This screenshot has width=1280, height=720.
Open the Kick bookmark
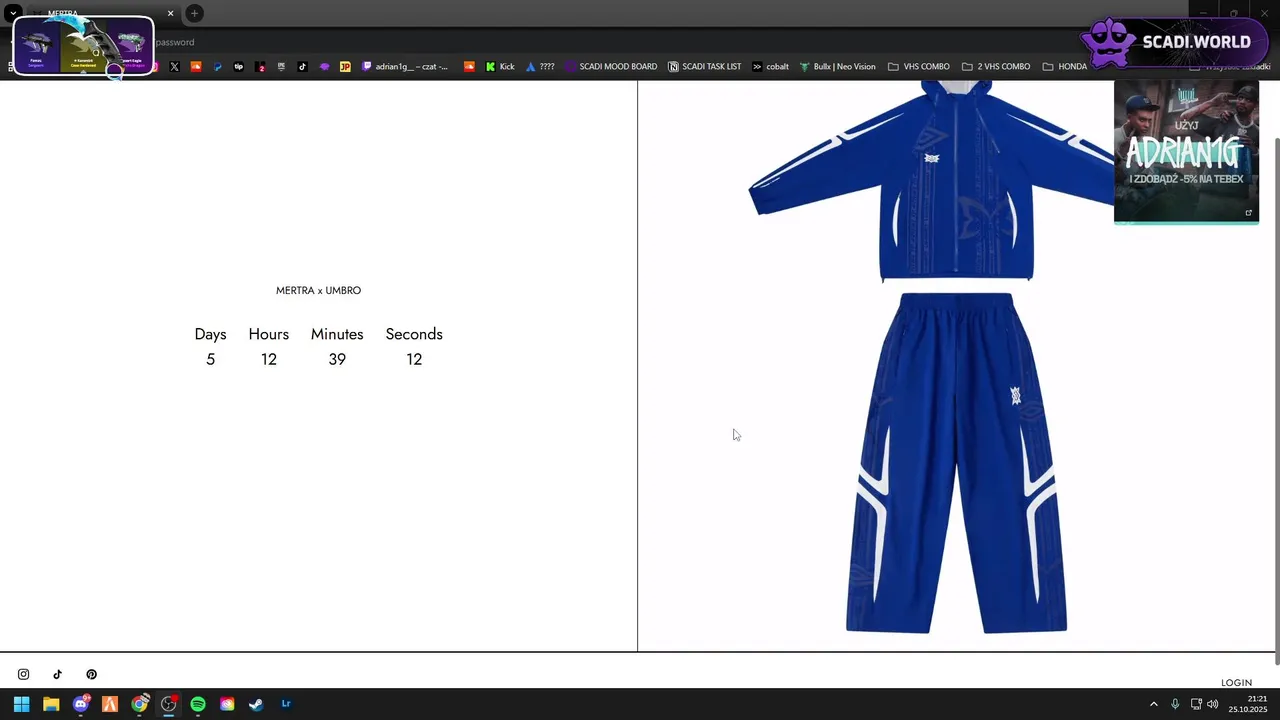pos(500,67)
